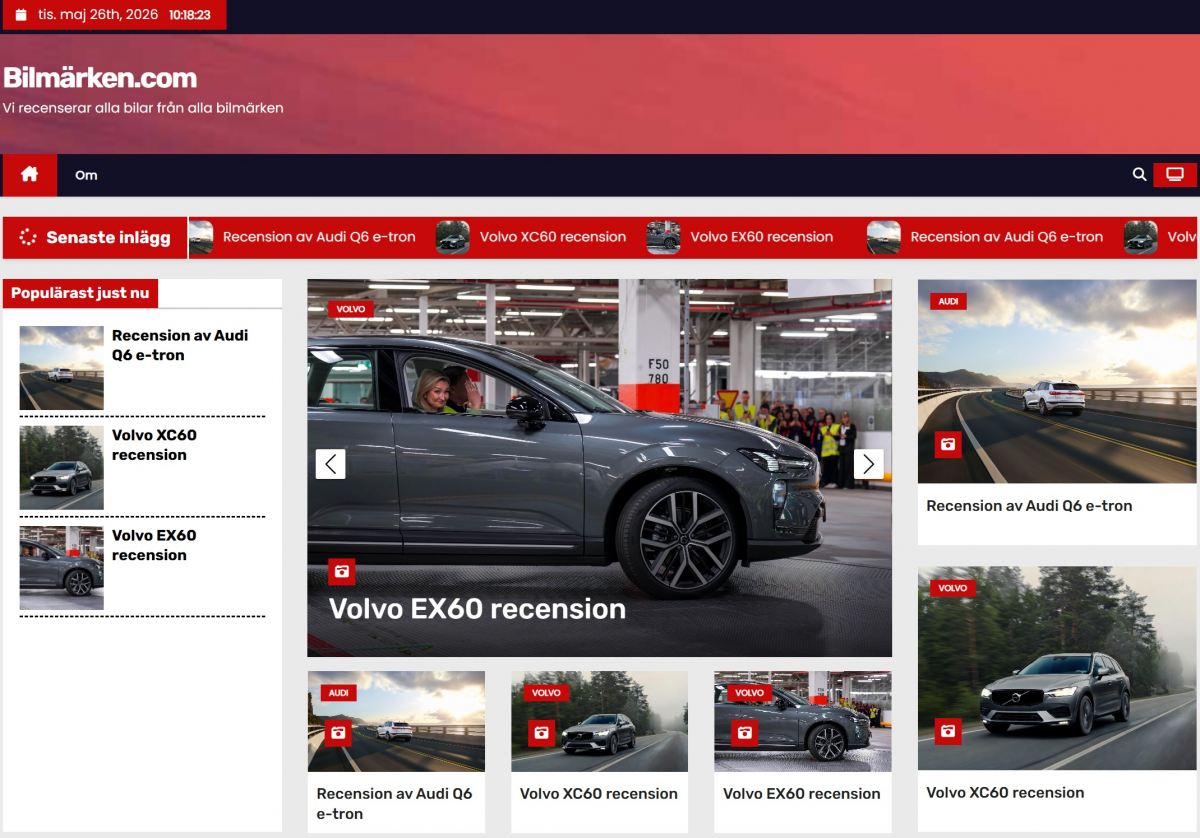Open Volvo EX60 recension in popular sidebar

154,545
